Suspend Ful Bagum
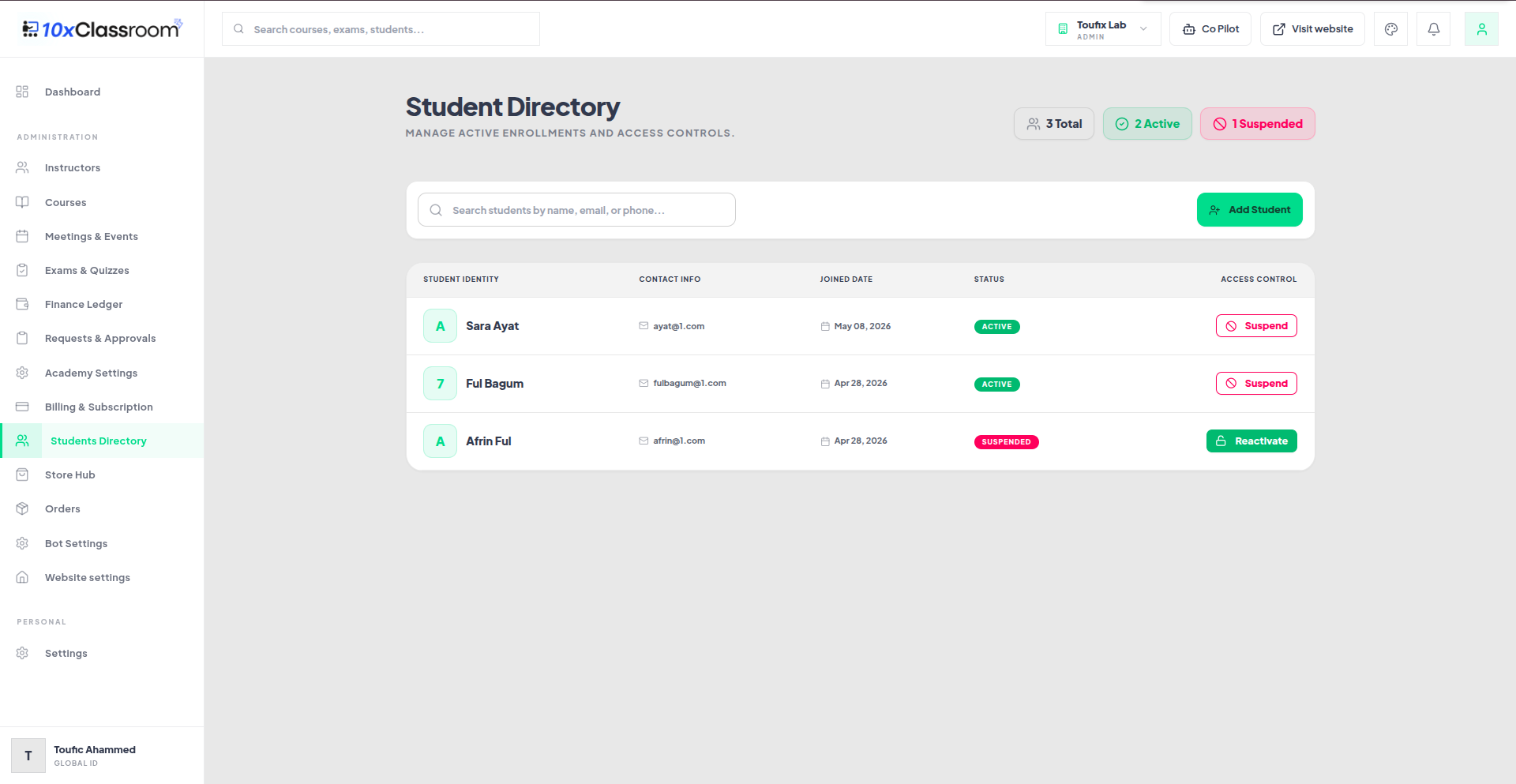The width and height of the screenshot is (1516, 784). coord(1256,384)
